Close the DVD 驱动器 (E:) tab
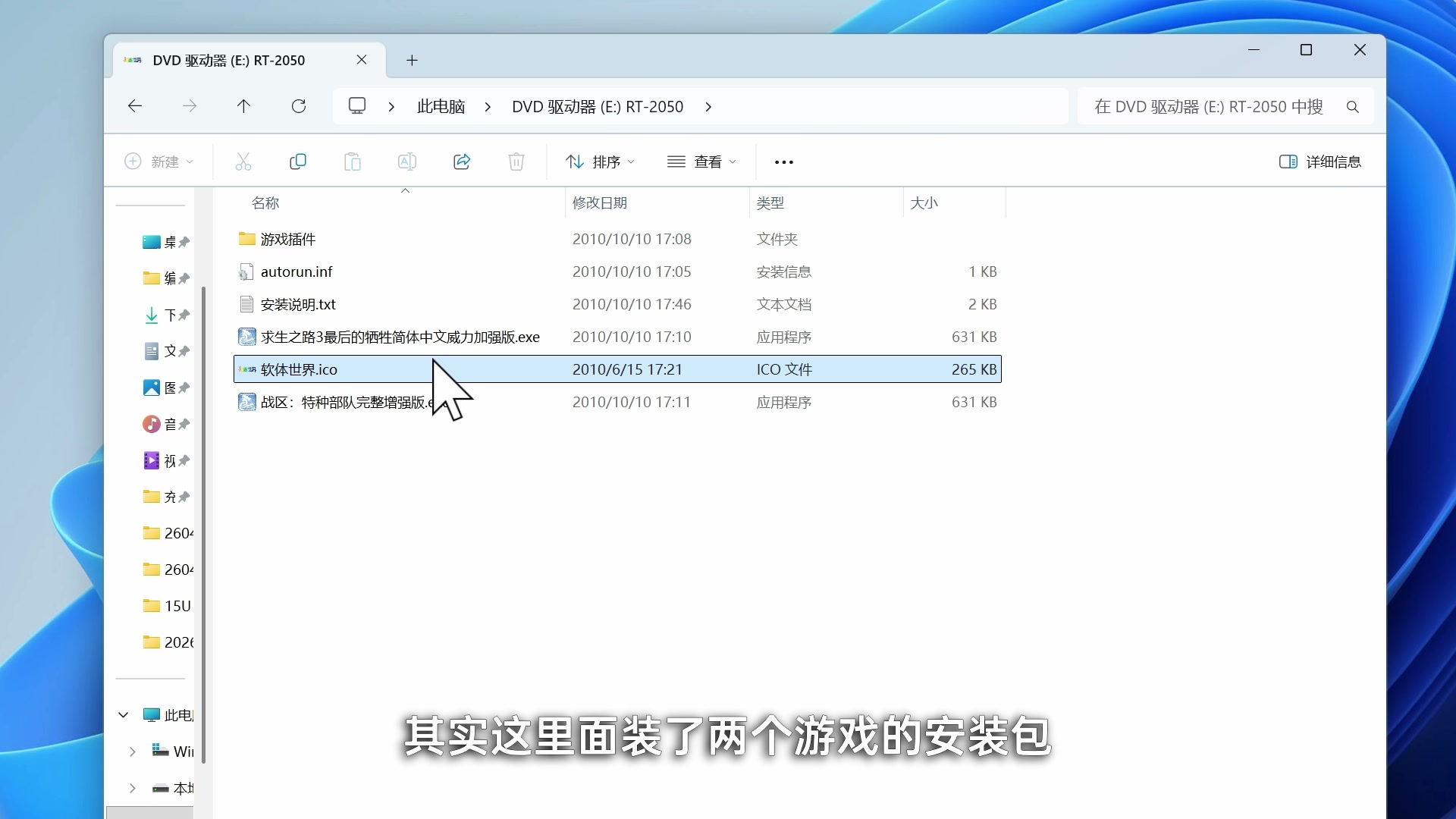1456x819 pixels. [x=362, y=60]
